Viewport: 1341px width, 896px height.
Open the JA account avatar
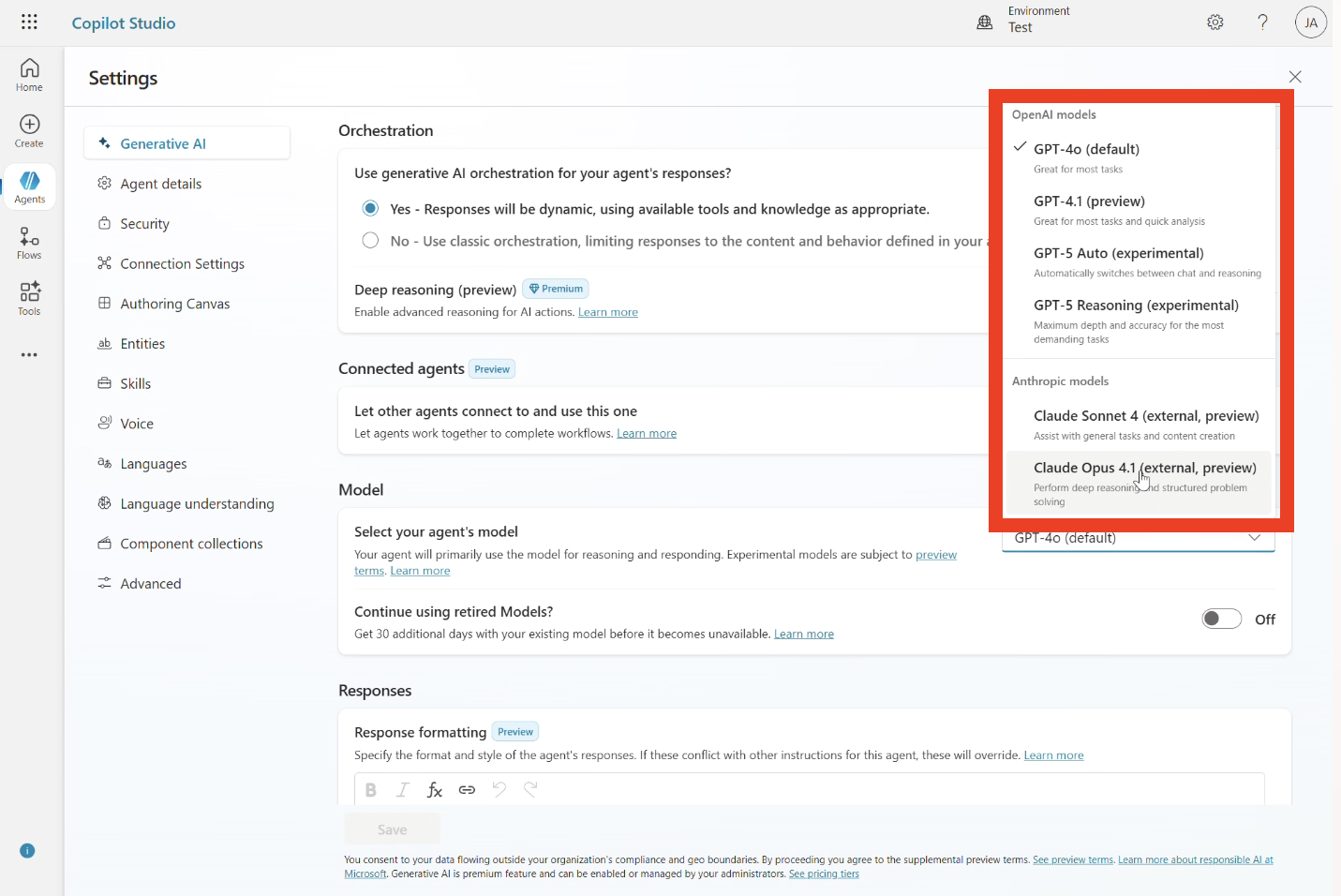1311,22
